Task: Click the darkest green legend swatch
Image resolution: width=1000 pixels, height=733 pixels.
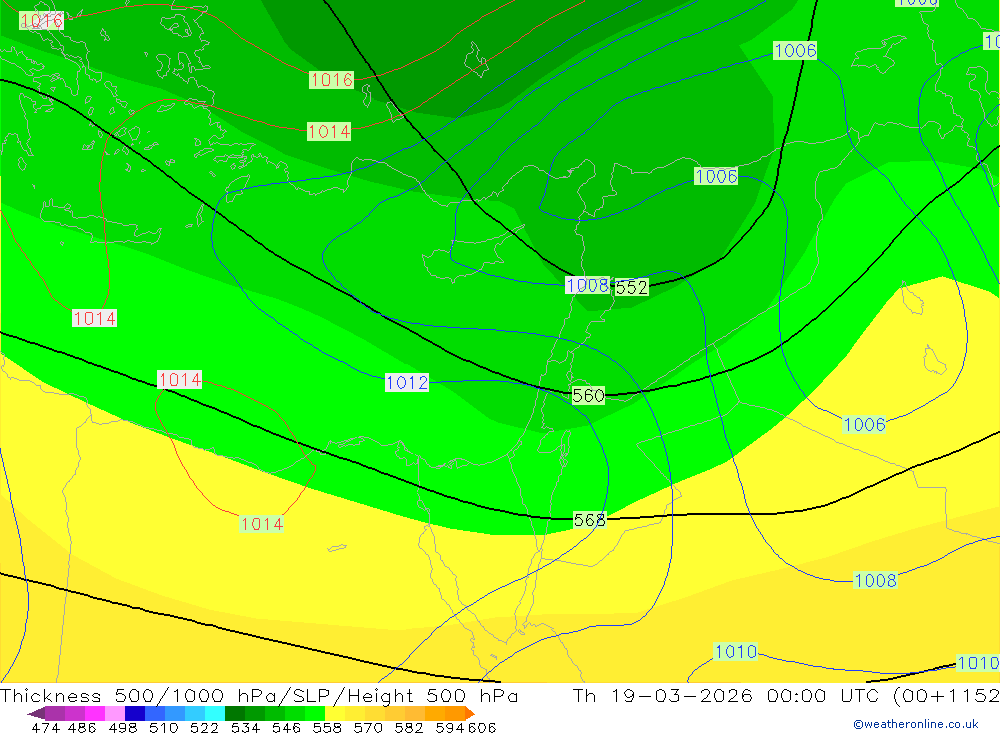Action: [235, 713]
